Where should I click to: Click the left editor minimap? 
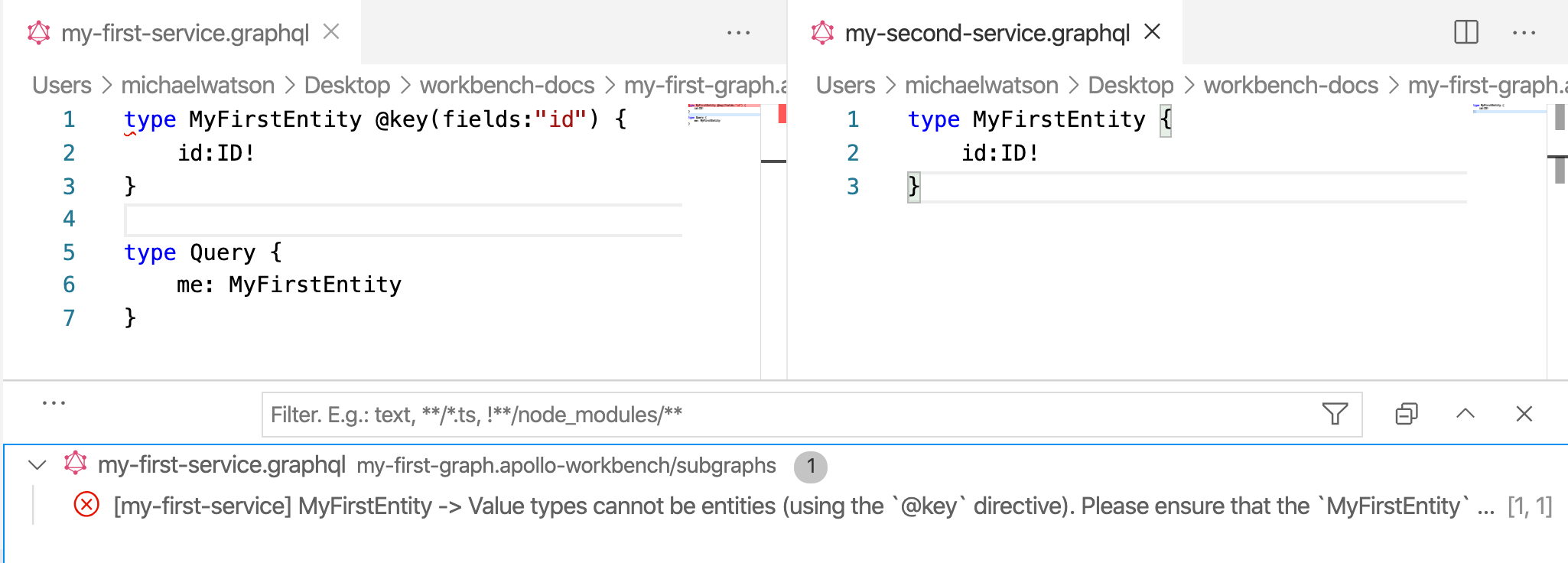coord(724,113)
